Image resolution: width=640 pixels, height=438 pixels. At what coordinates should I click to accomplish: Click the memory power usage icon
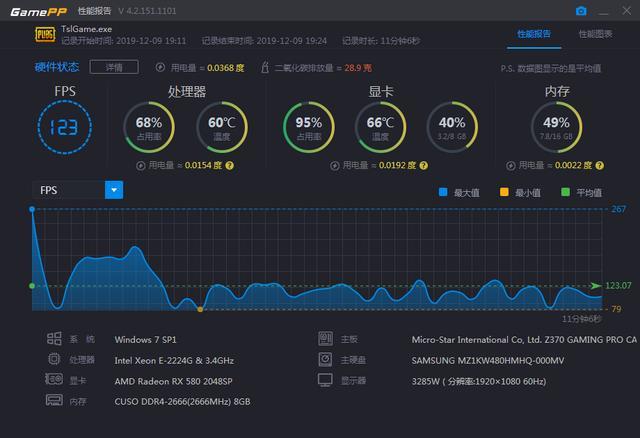[x=511, y=166]
